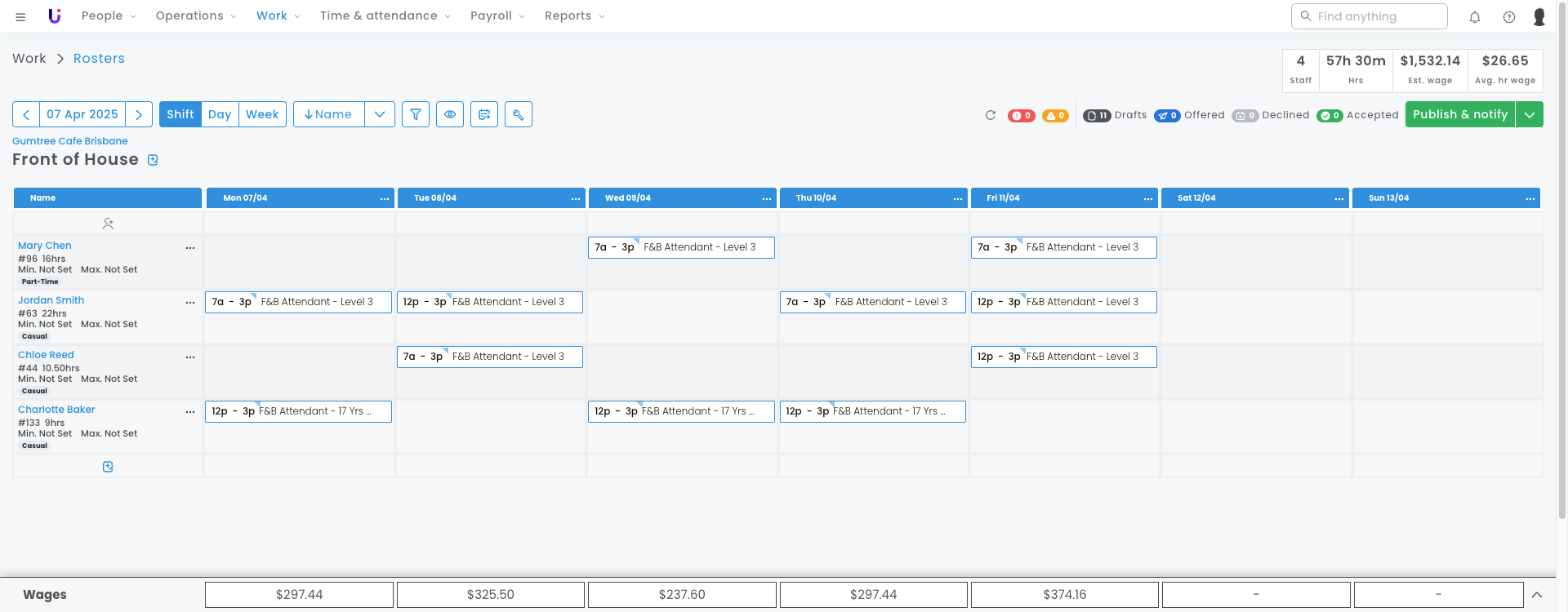The width and height of the screenshot is (1568, 612).
Task: Click the Publish & notify button
Action: tap(1459, 114)
